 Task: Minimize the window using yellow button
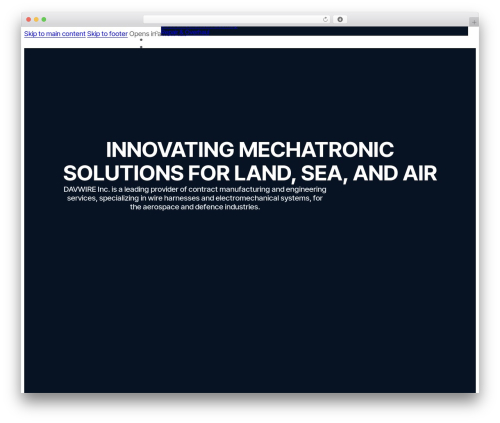tap(36, 19)
